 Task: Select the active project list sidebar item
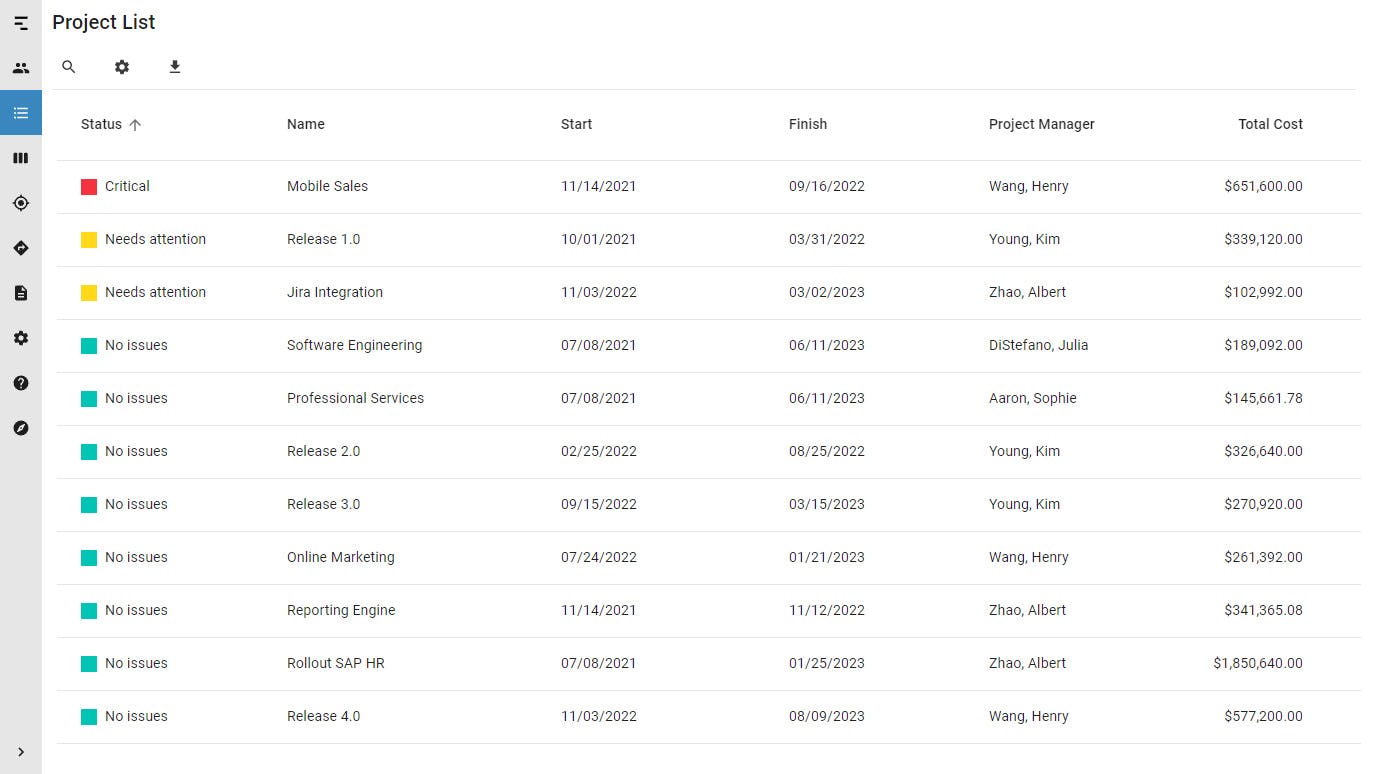click(x=21, y=113)
